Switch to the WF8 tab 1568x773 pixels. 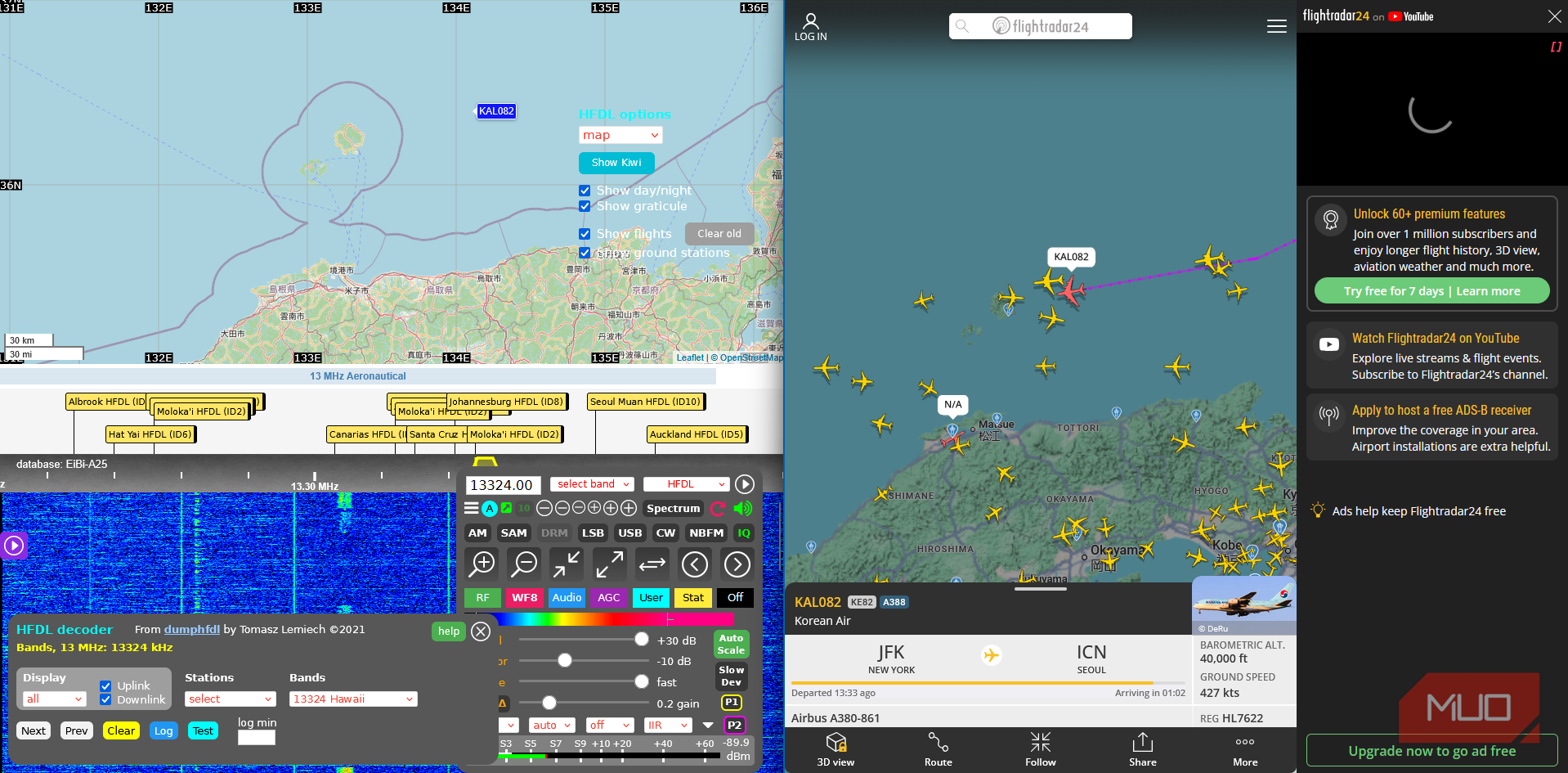pos(525,598)
